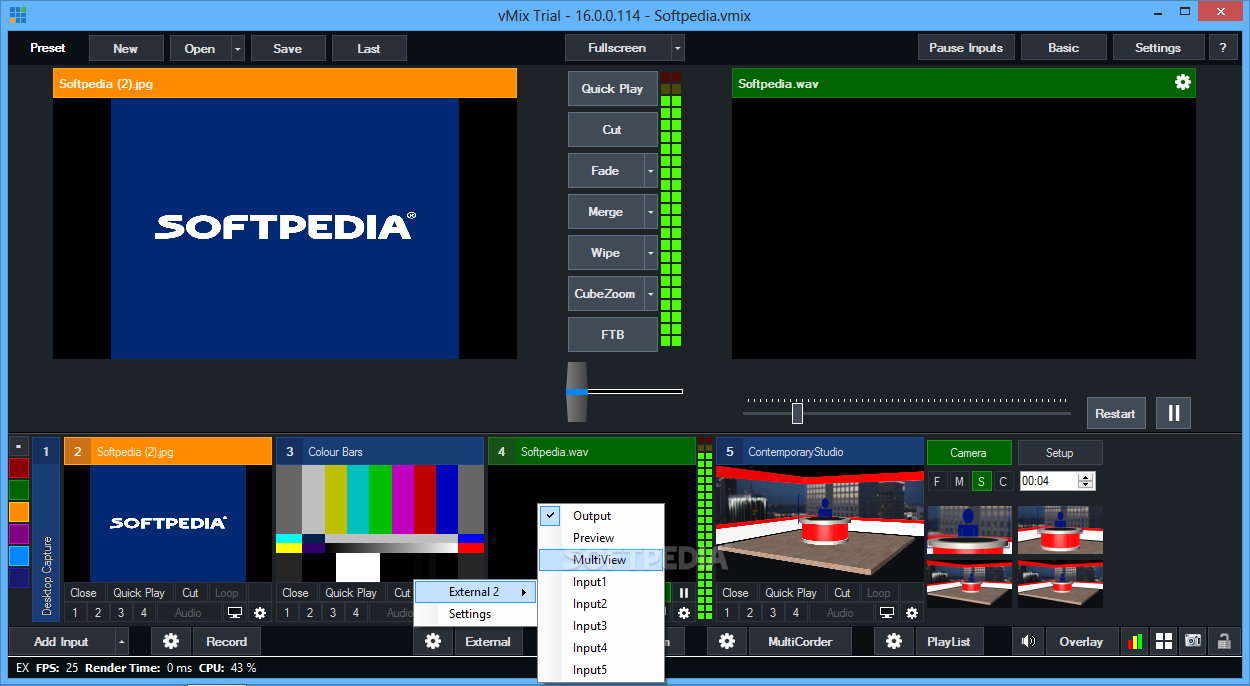Image resolution: width=1250 pixels, height=686 pixels.
Task: Toggle overlay 1 on Softpedia (2).jpg input
Action: pyautogui.click(x=75, y=613)
